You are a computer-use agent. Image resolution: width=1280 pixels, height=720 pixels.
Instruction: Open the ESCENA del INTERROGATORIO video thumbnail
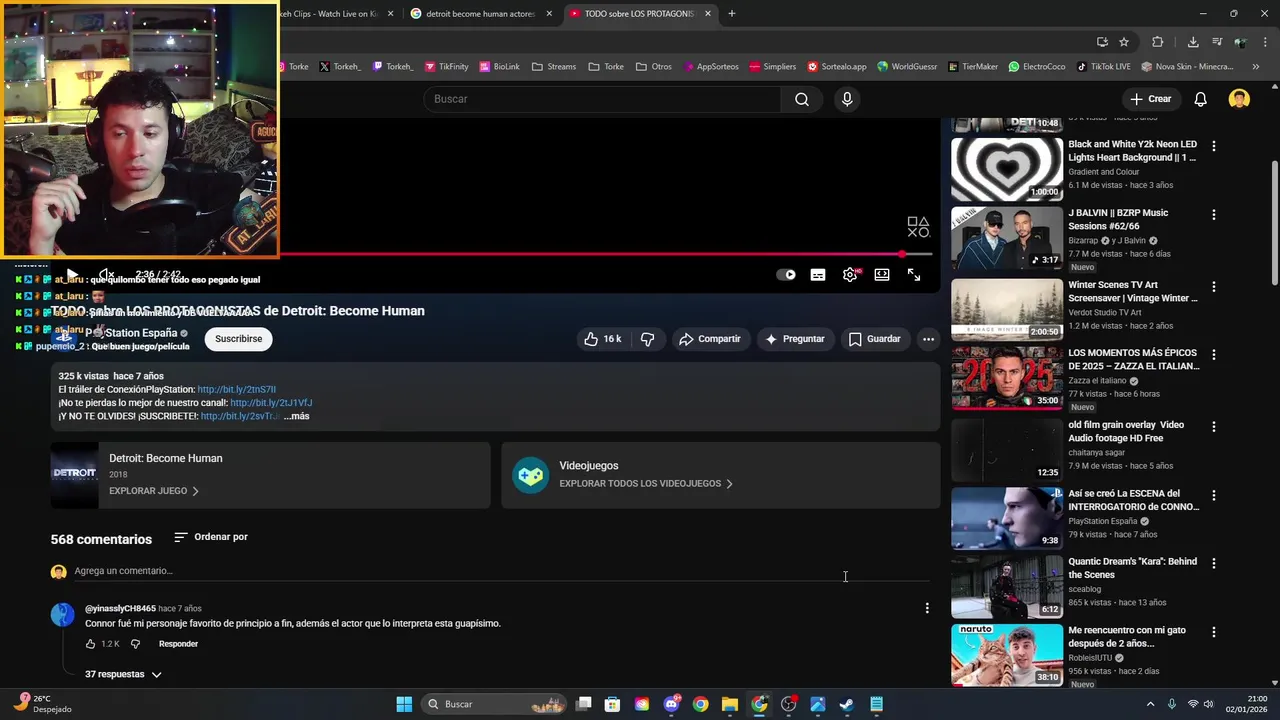point(1006,518)
